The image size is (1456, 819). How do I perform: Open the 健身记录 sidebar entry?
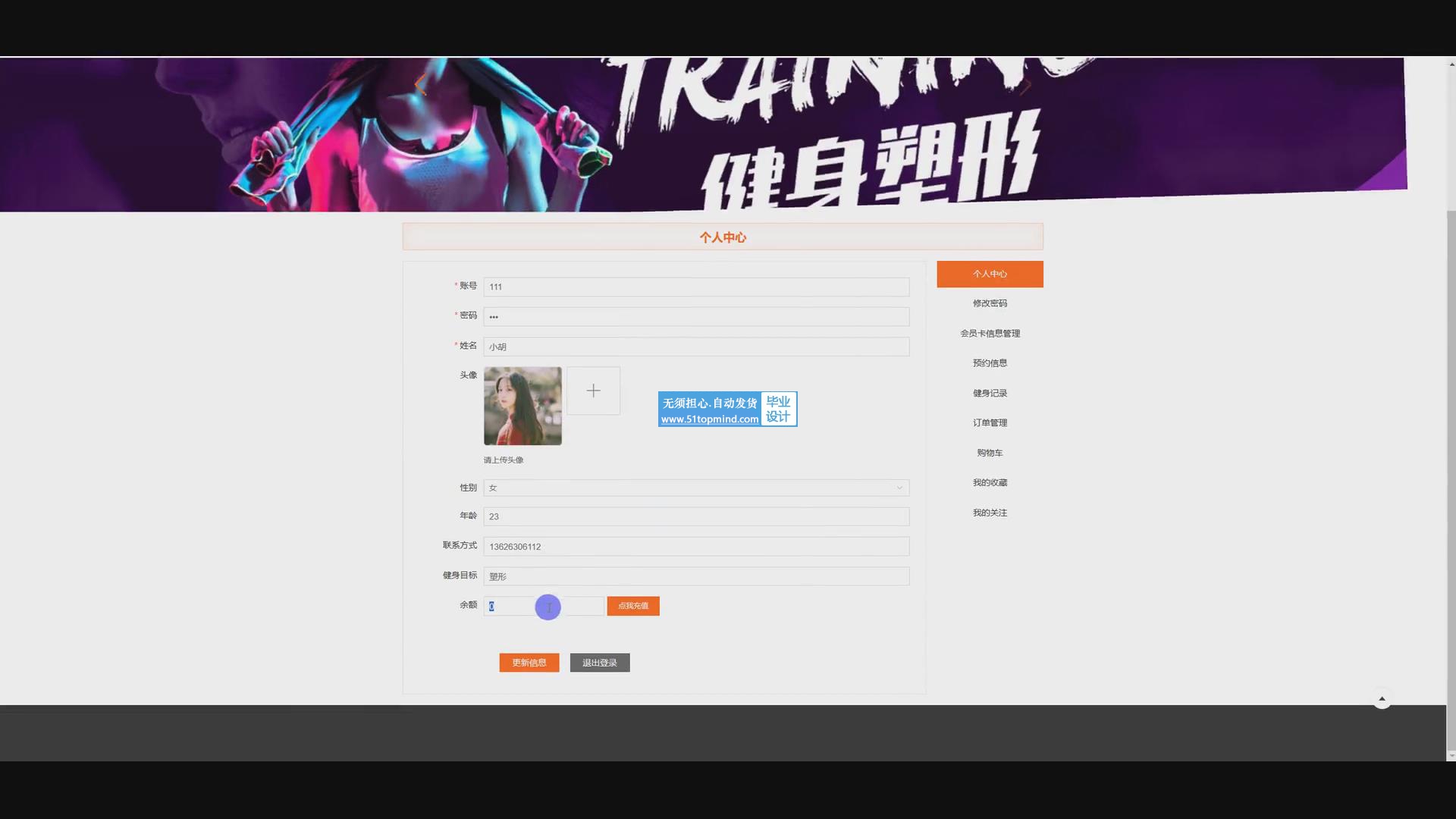click(990, 394)
